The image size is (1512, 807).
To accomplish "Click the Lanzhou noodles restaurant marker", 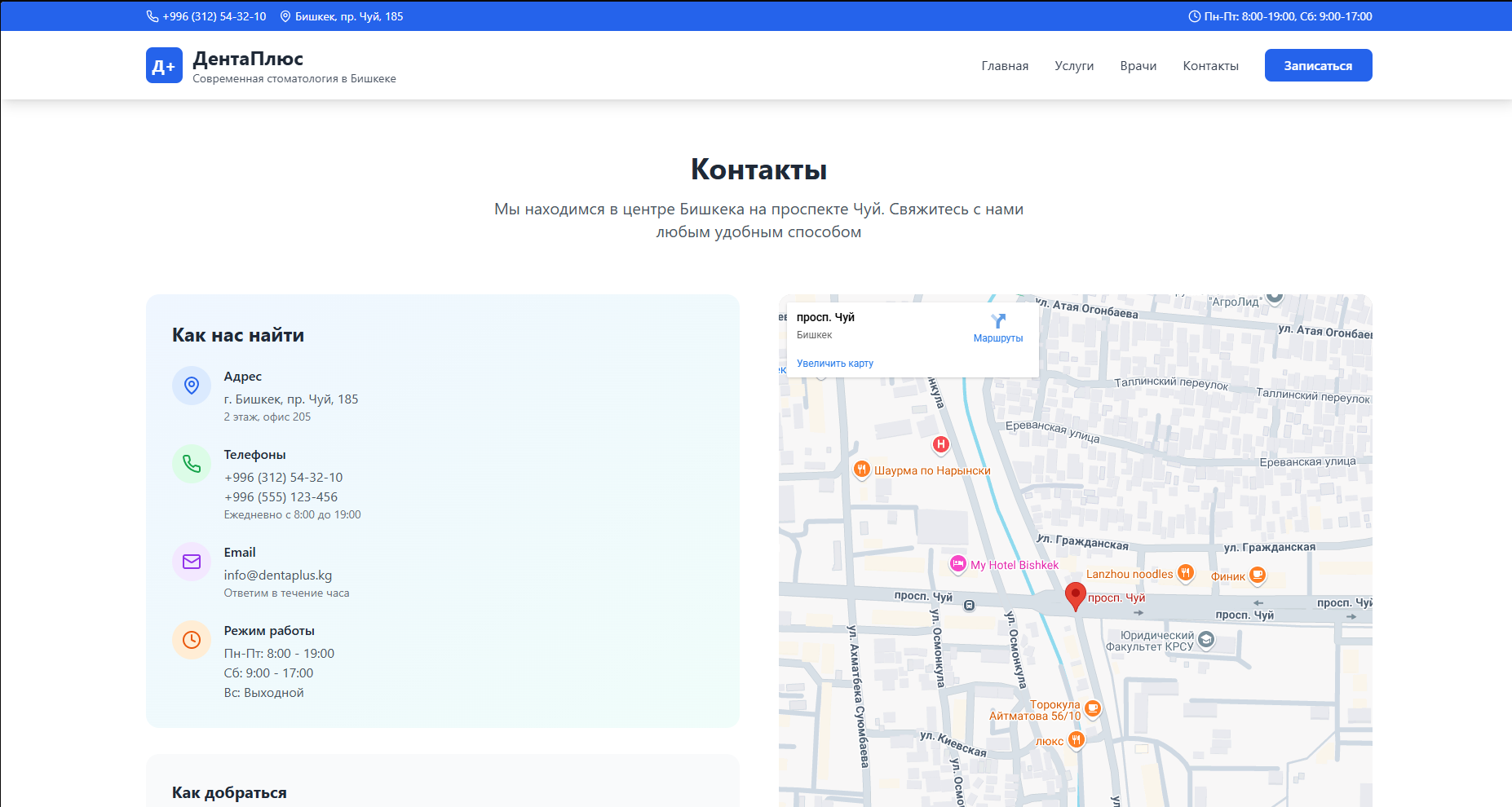I will point(1186,573).
